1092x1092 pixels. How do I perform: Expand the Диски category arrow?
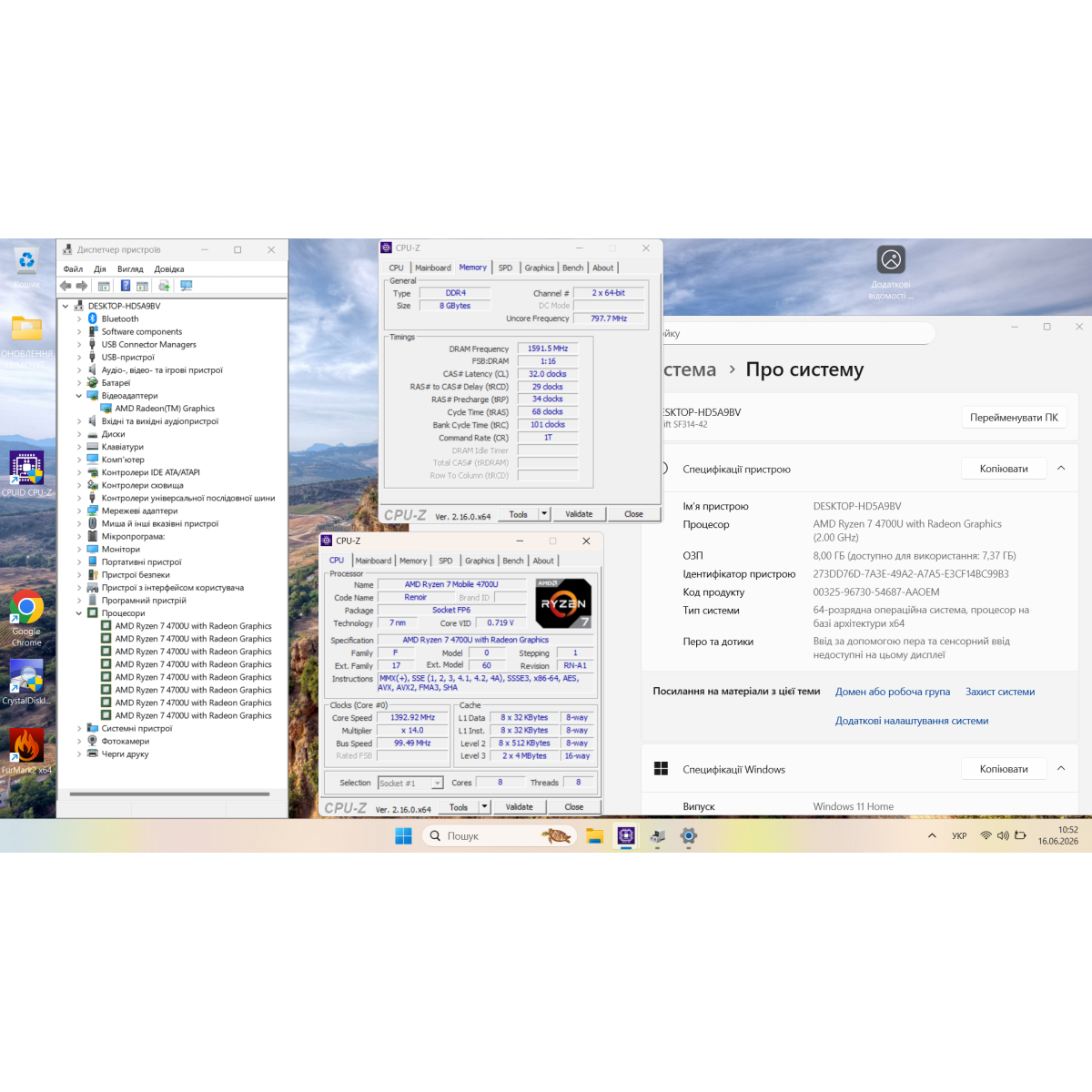click(x=79, y=434)
